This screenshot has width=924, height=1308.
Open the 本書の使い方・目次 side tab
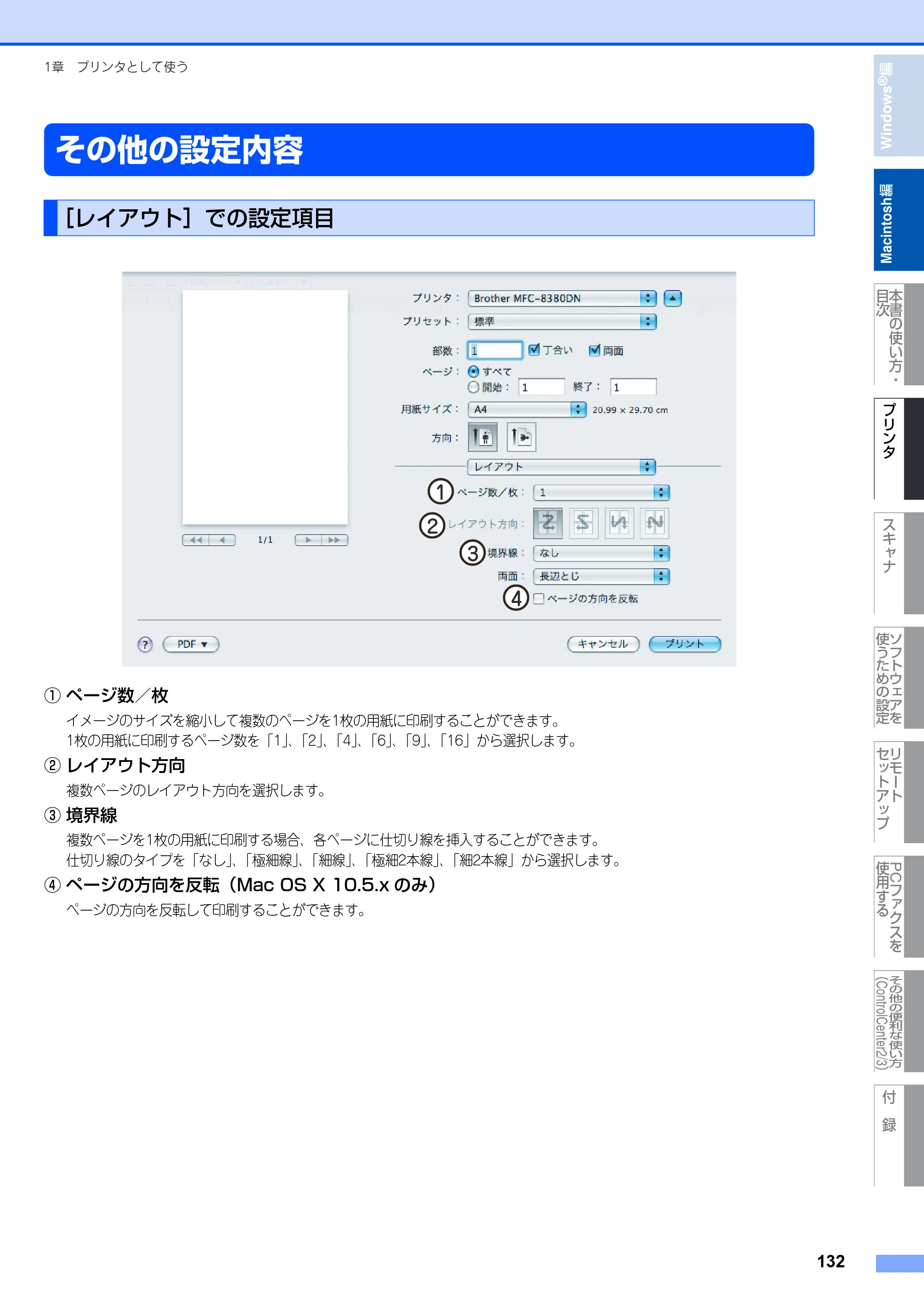[x=899, y=335]
